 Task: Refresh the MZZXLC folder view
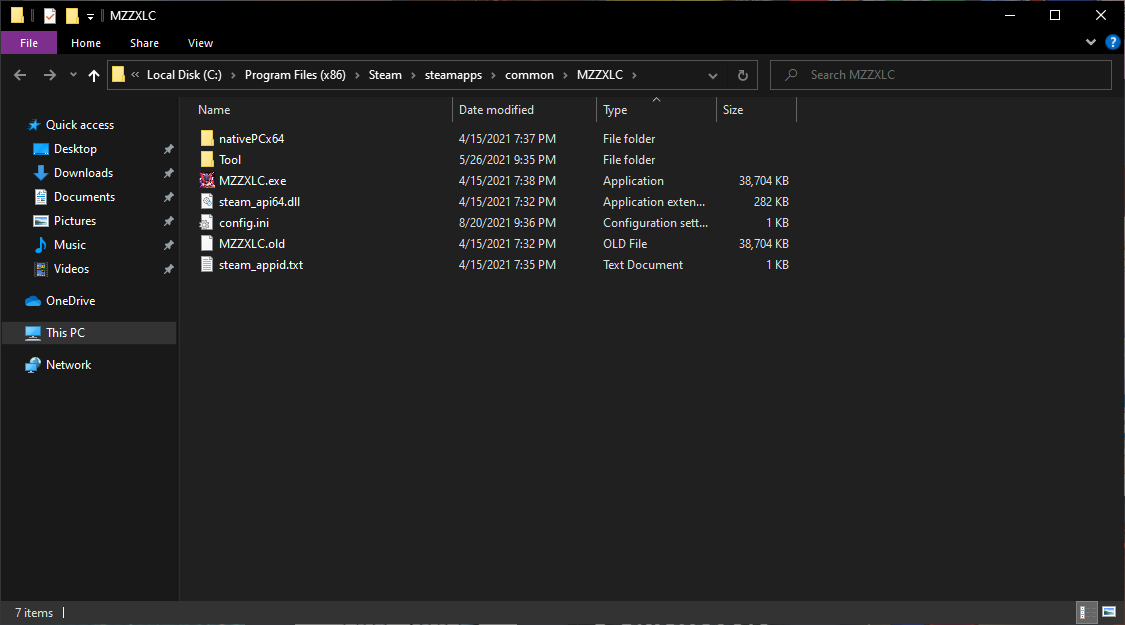tap(743, 75)
